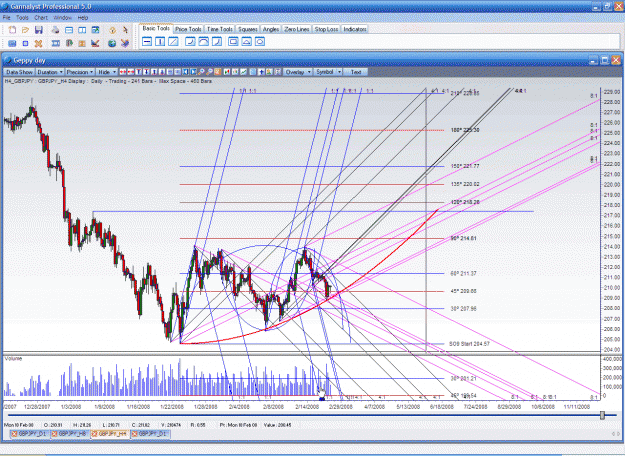Click the 90° 214.81 level label
This screenshot has width=625, height=456.
[x=463, y=238]
